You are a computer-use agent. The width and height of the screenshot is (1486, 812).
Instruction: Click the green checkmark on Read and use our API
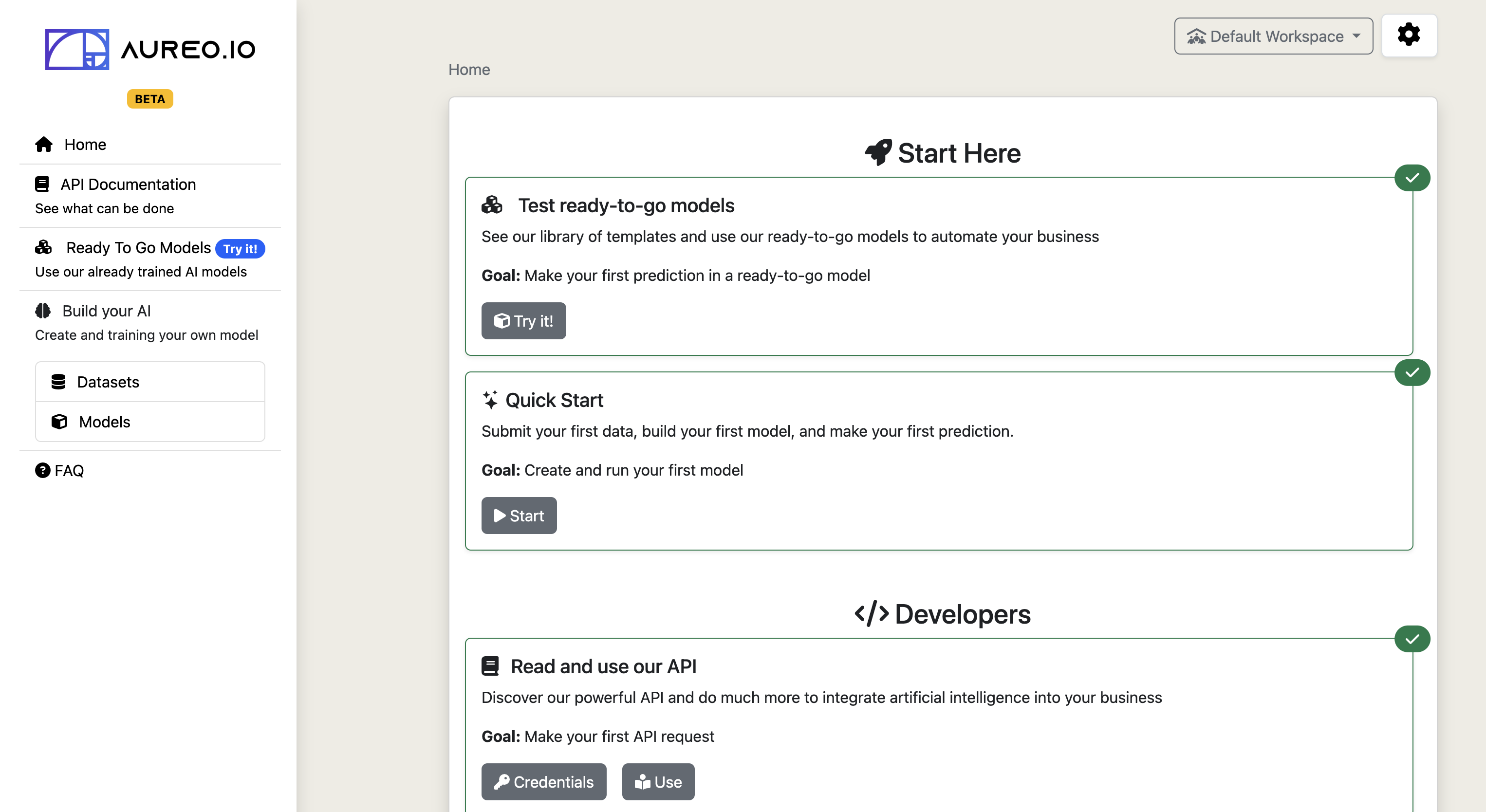pos(1412,639)
